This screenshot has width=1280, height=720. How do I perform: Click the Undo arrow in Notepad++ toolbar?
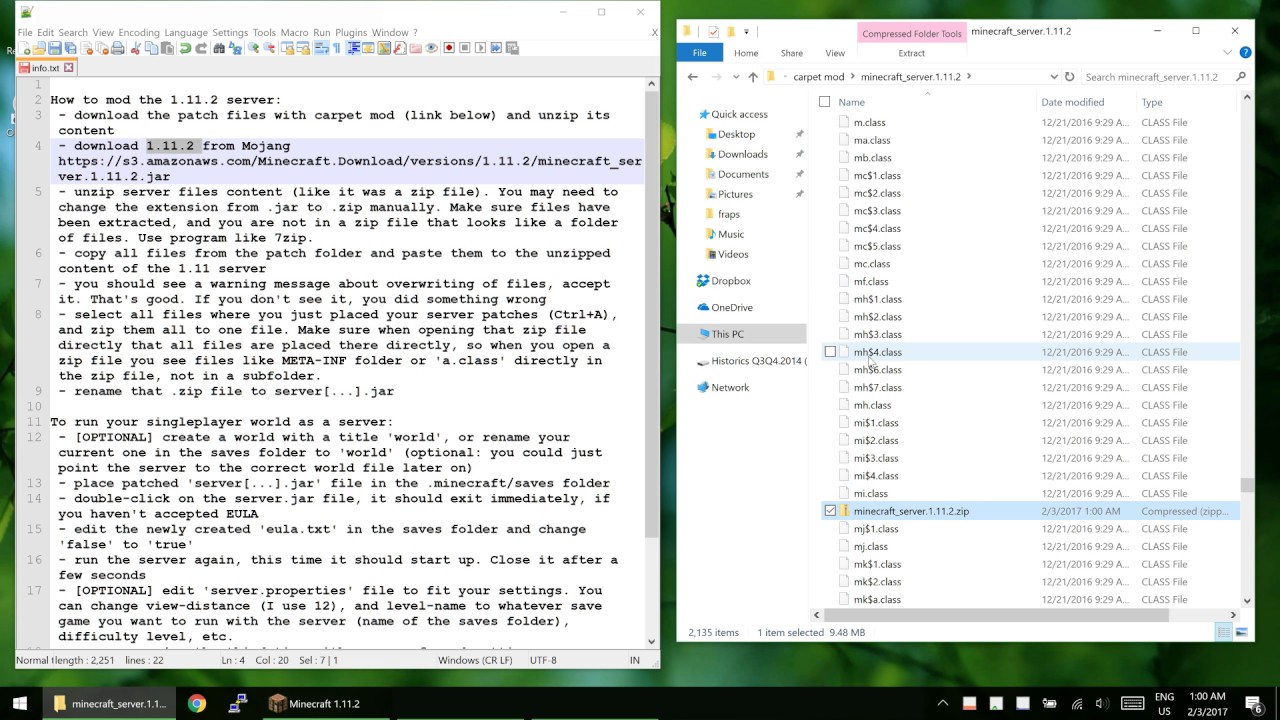coord(185,48)
